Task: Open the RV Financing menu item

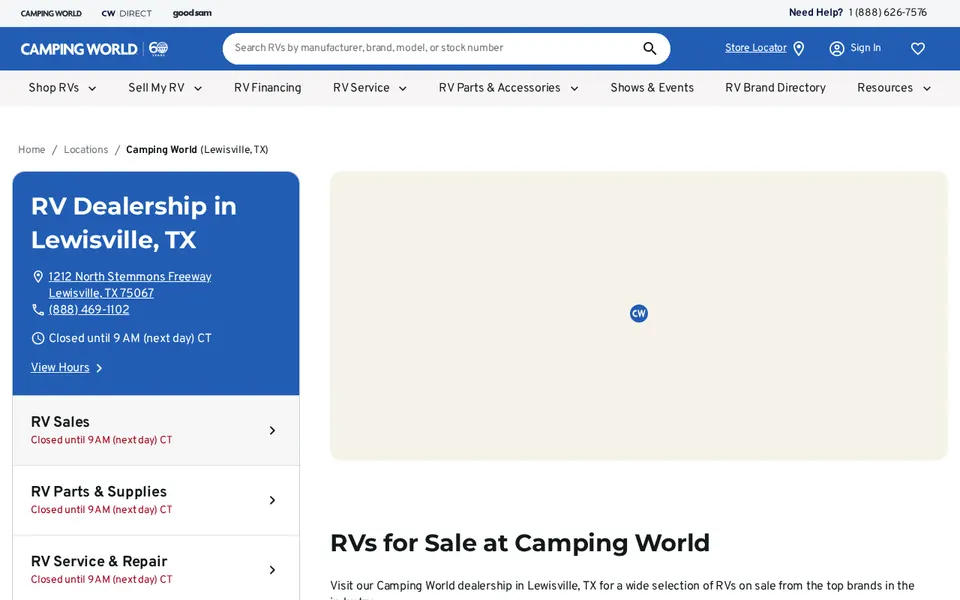Action: point(268,88)
